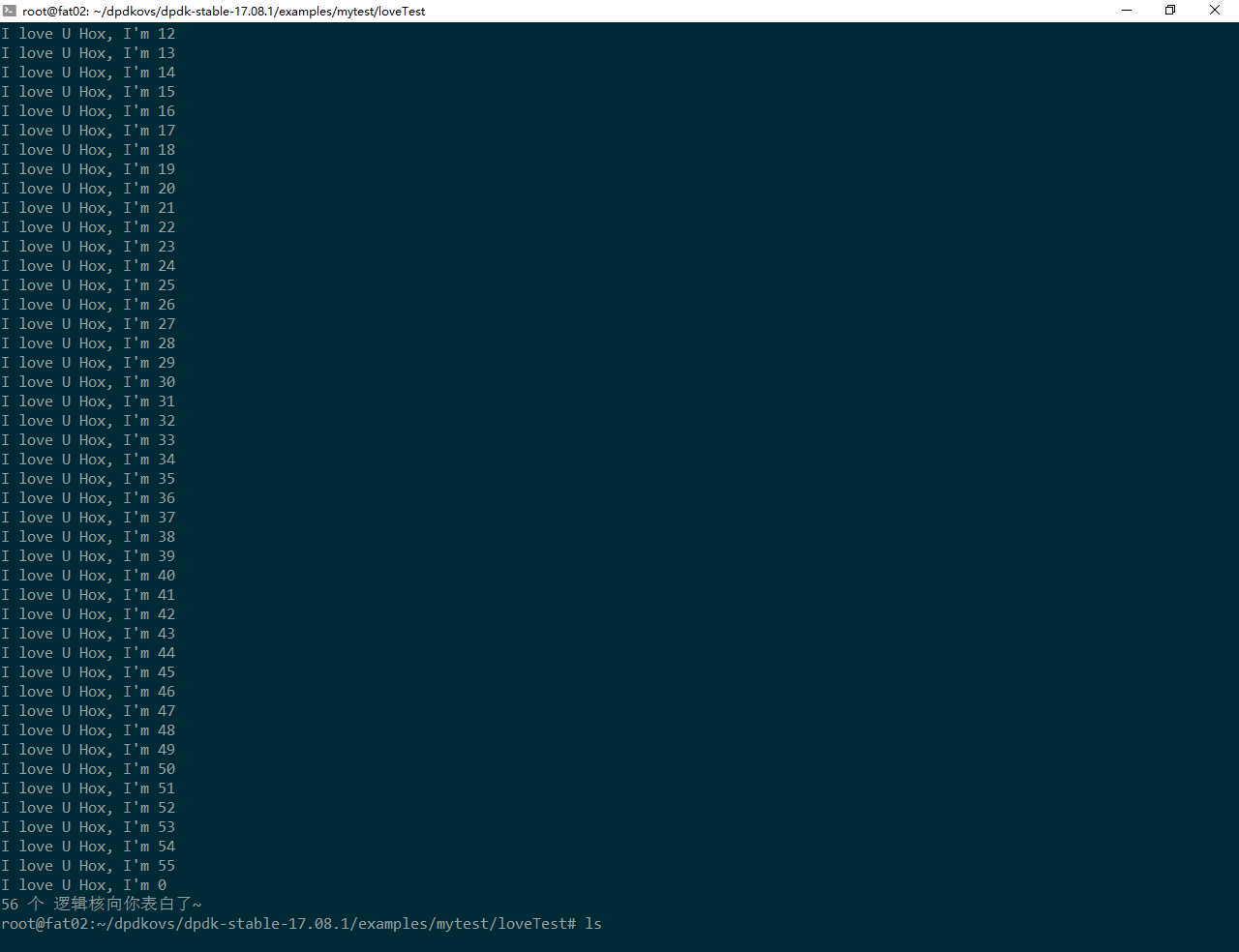Click the line "I love U Hox, I'm 29"
The width and height of the screenshot is (1239, 952).
[x=88, y=363]
